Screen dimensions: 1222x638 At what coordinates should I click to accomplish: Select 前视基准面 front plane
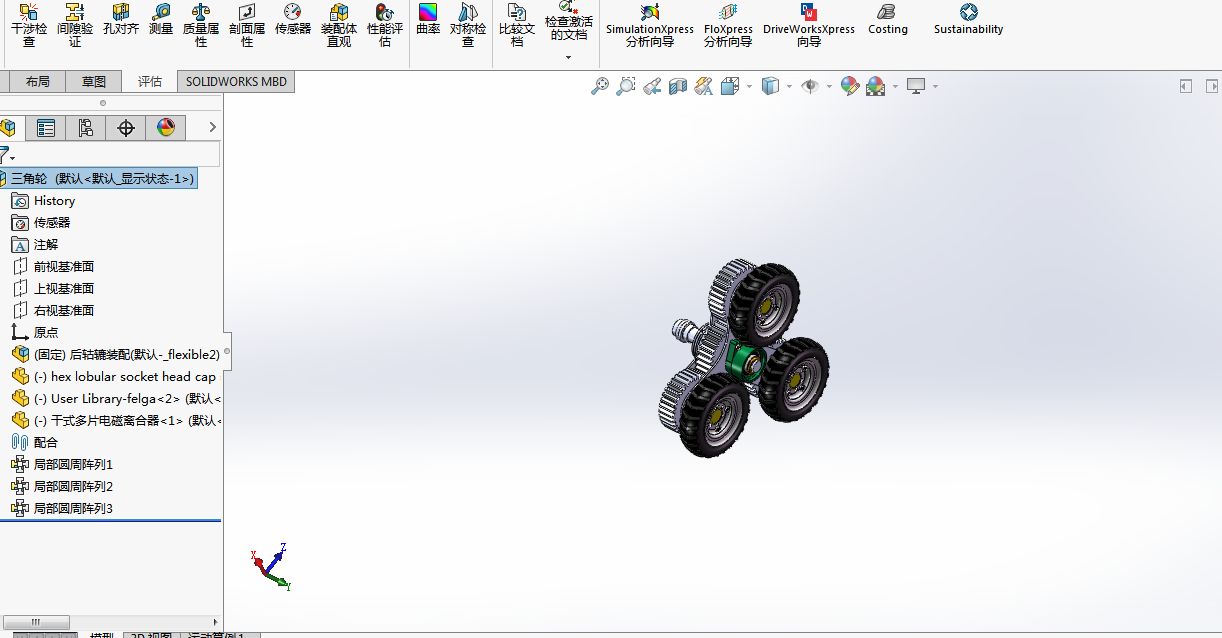(x=53, y=267)
